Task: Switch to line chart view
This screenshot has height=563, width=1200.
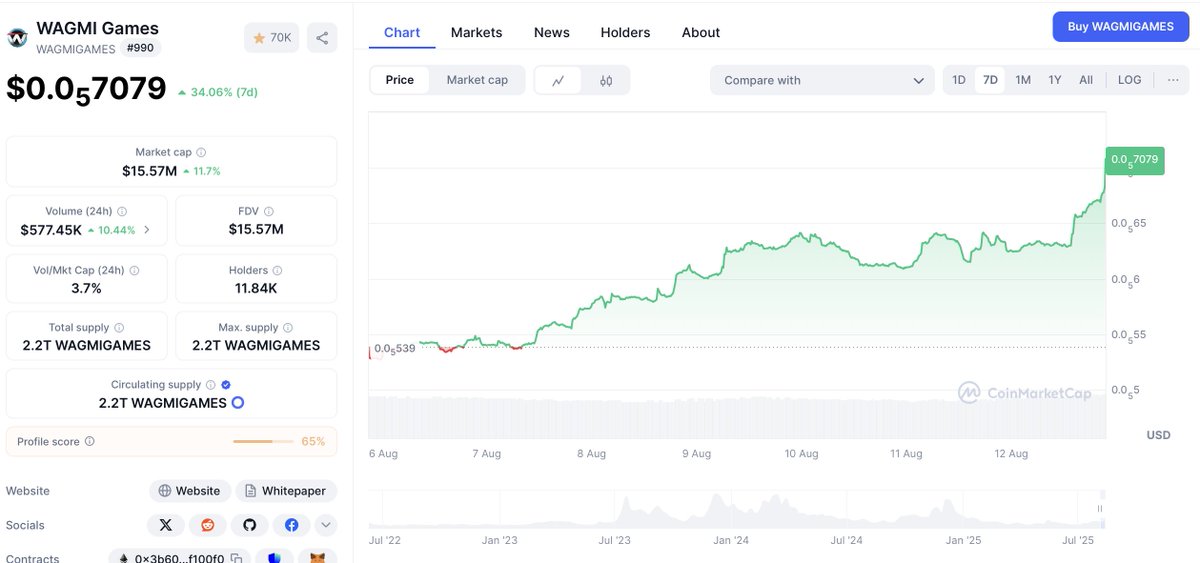Action: pyautogui.click(x=558, y=80)
